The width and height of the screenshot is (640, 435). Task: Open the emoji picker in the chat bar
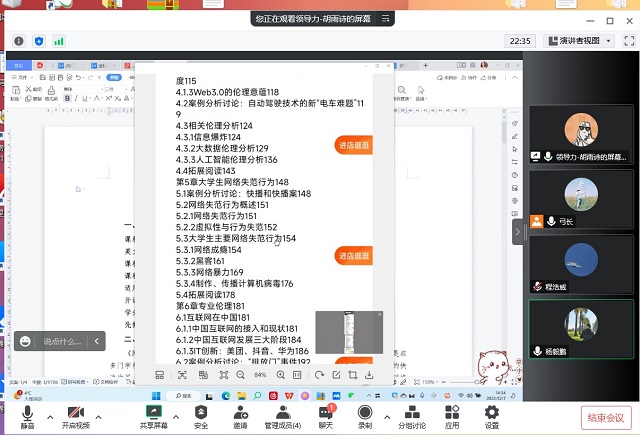click(x=25, y=341)
